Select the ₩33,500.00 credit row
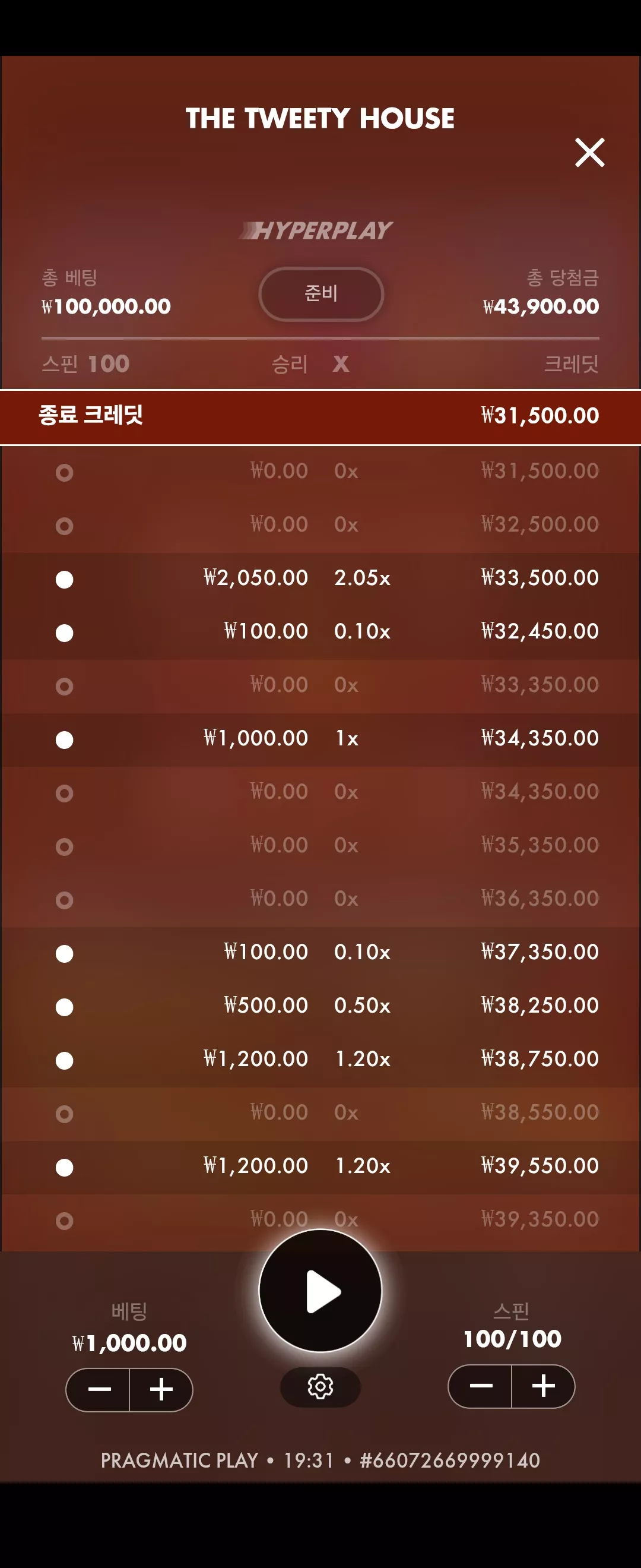Viewport: 641px width, 1568px height. [320, 579]
